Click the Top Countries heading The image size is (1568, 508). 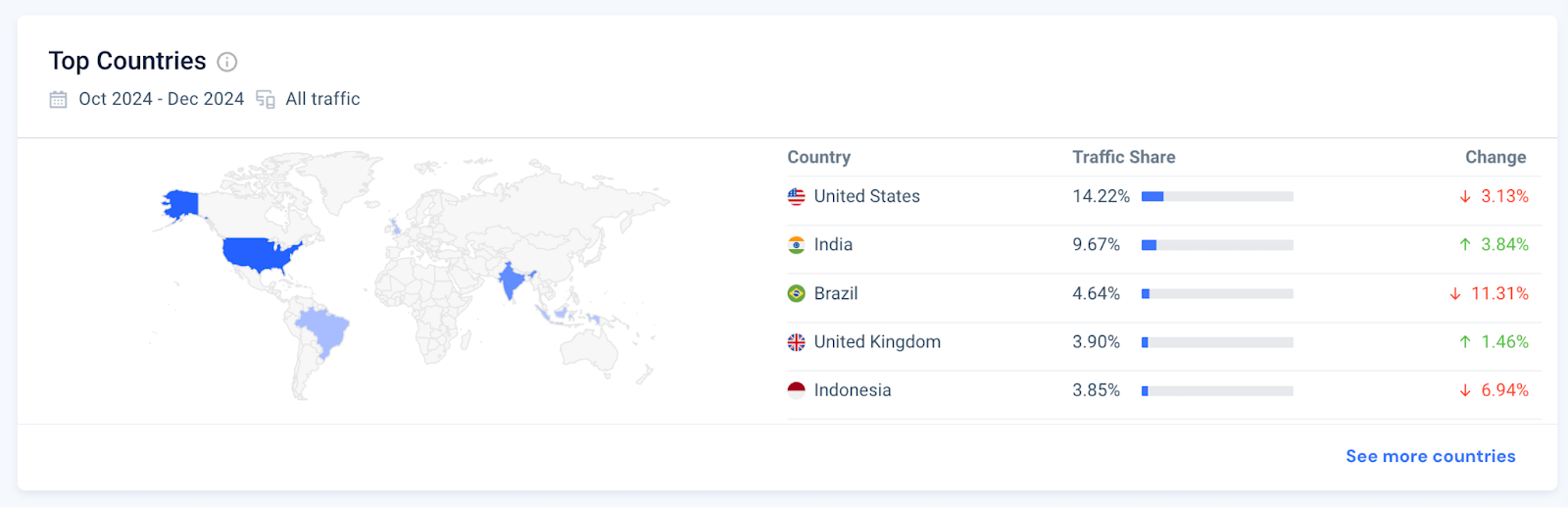(x=127, y=61)
